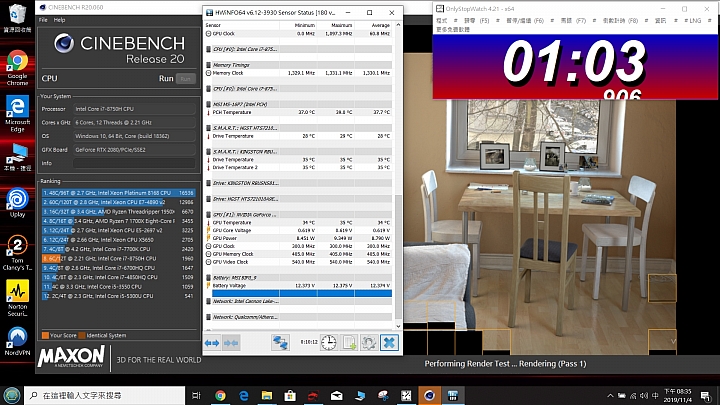Open Edge in the taskbar

coord(244,395)
